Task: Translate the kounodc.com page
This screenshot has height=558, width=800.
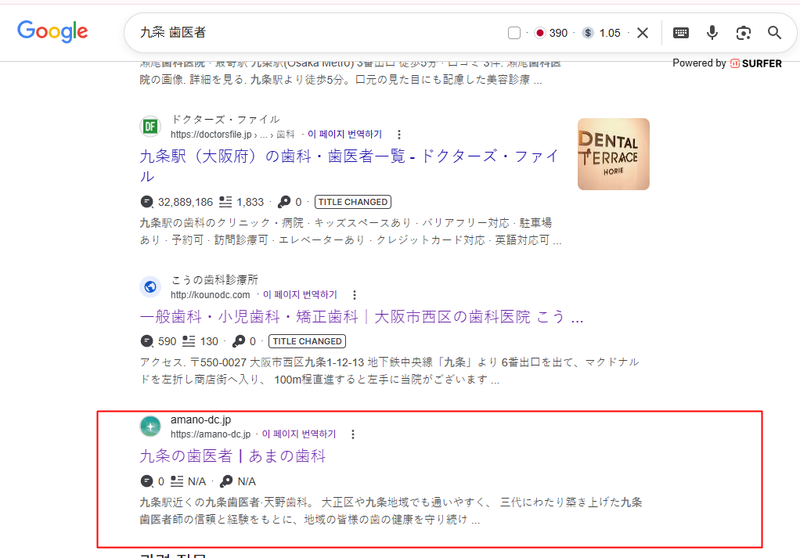Action: 300,295
